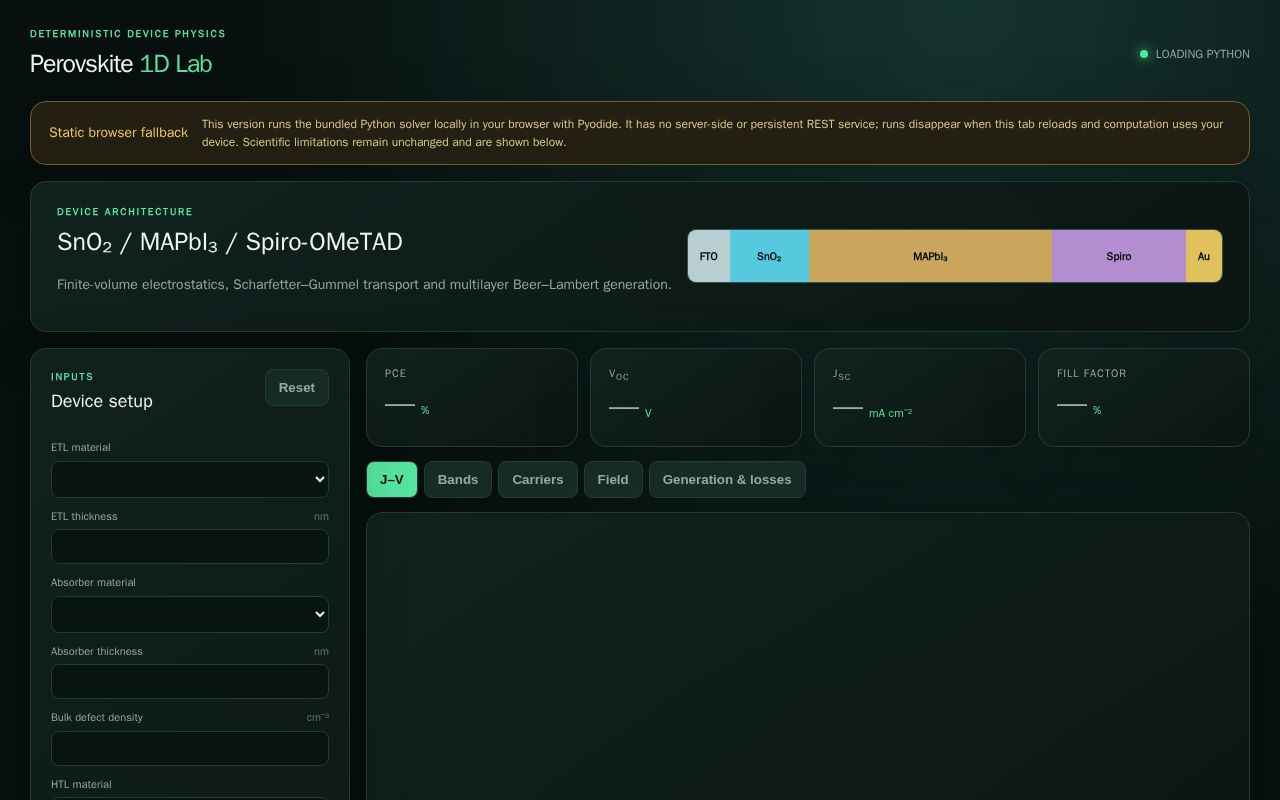
Task: Click the FTO layer in device stack
Action: pos(709,256)
